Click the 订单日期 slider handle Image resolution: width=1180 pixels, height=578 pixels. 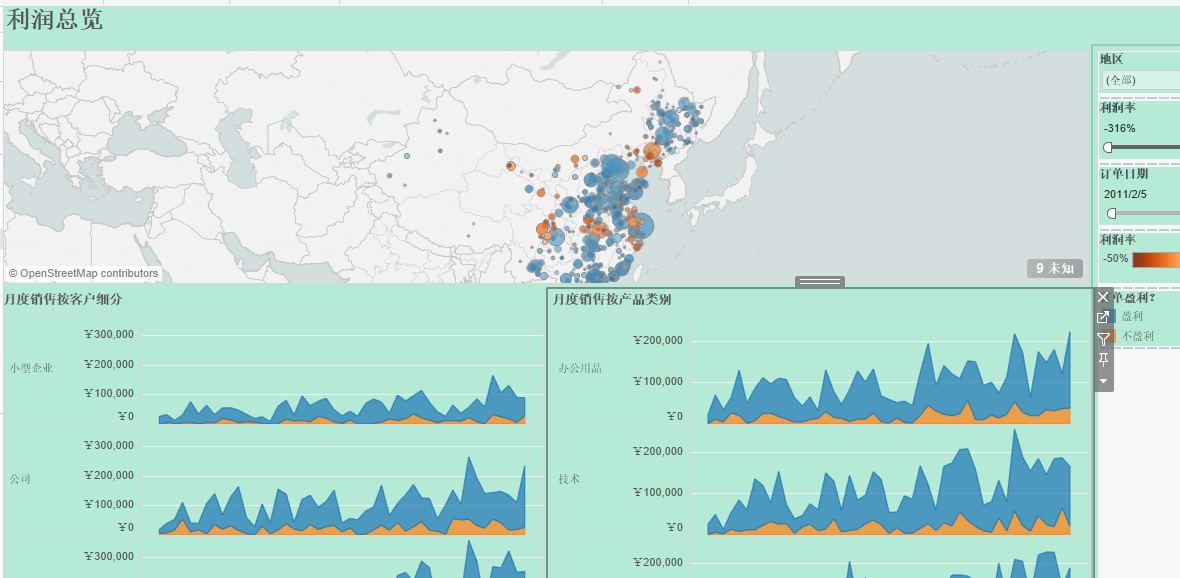pos(1112,213)
